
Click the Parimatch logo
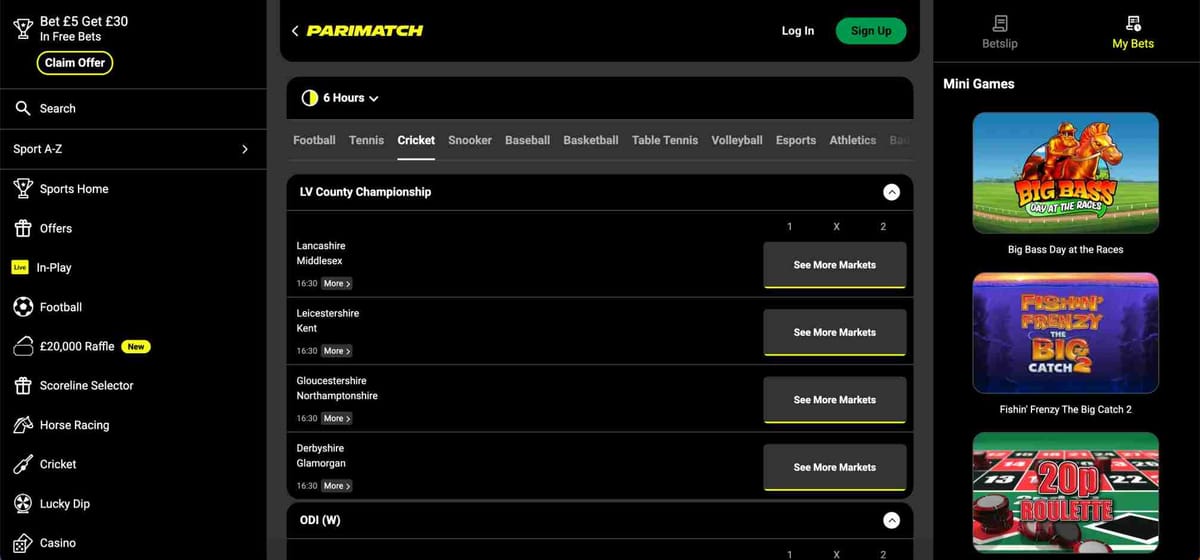(x=365, y=31)
